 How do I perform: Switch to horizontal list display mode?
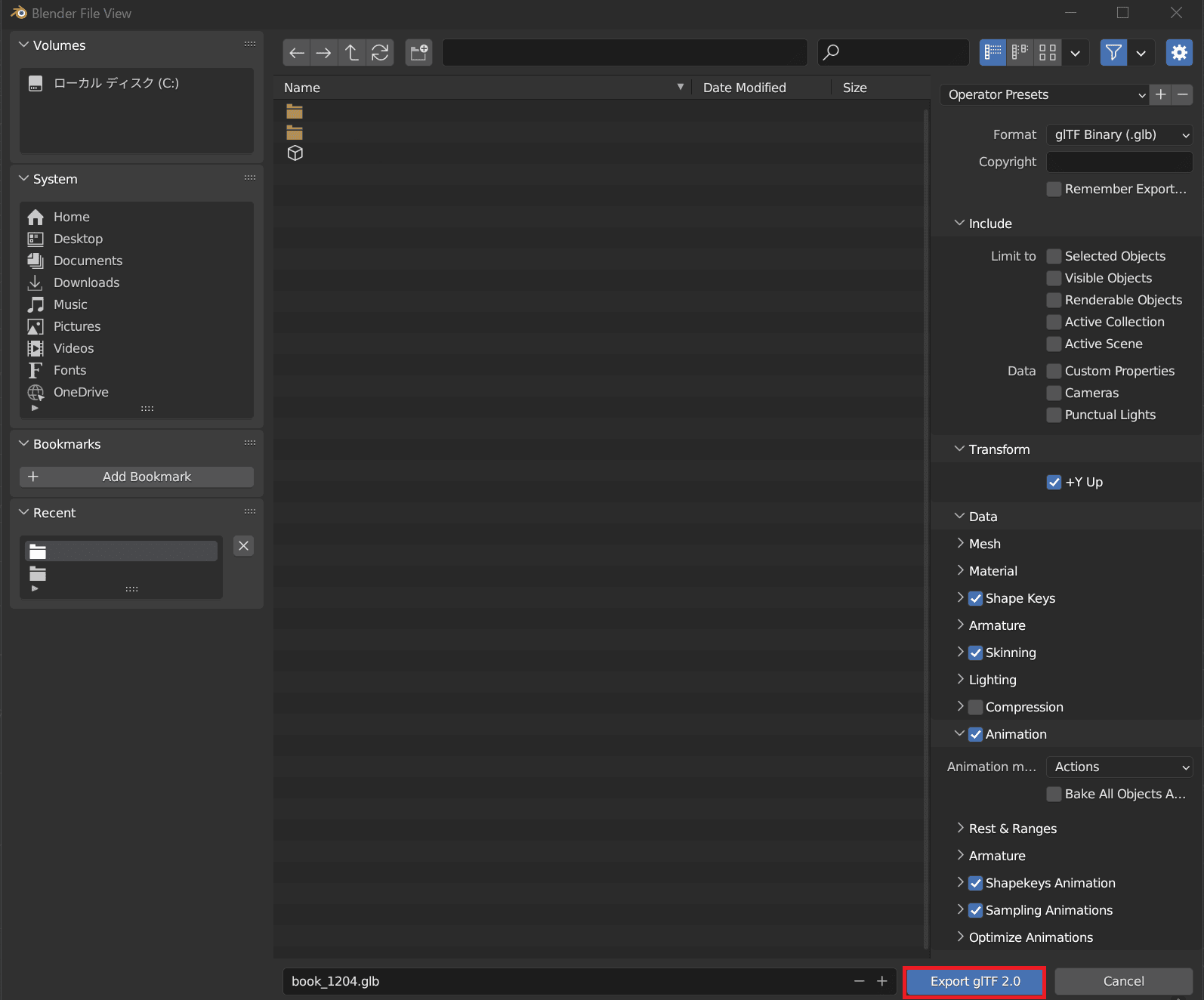(x=1020, y=53)
